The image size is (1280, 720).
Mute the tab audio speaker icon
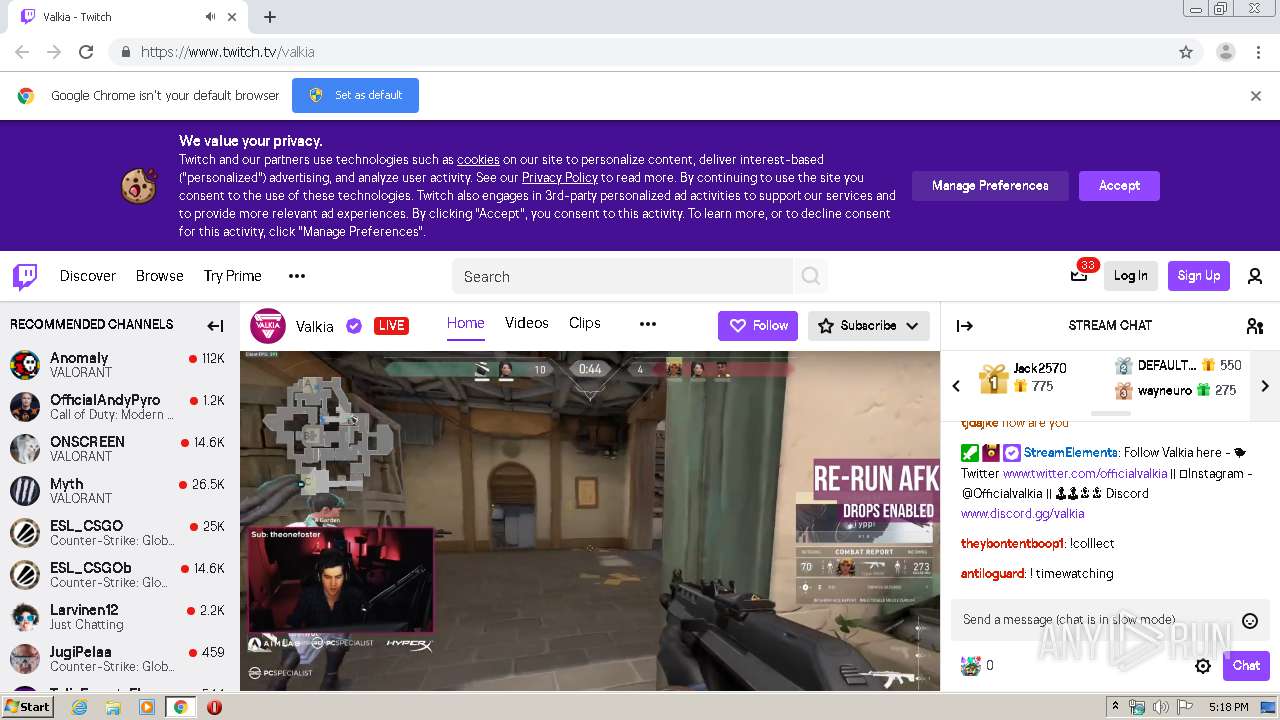[210, 17]
